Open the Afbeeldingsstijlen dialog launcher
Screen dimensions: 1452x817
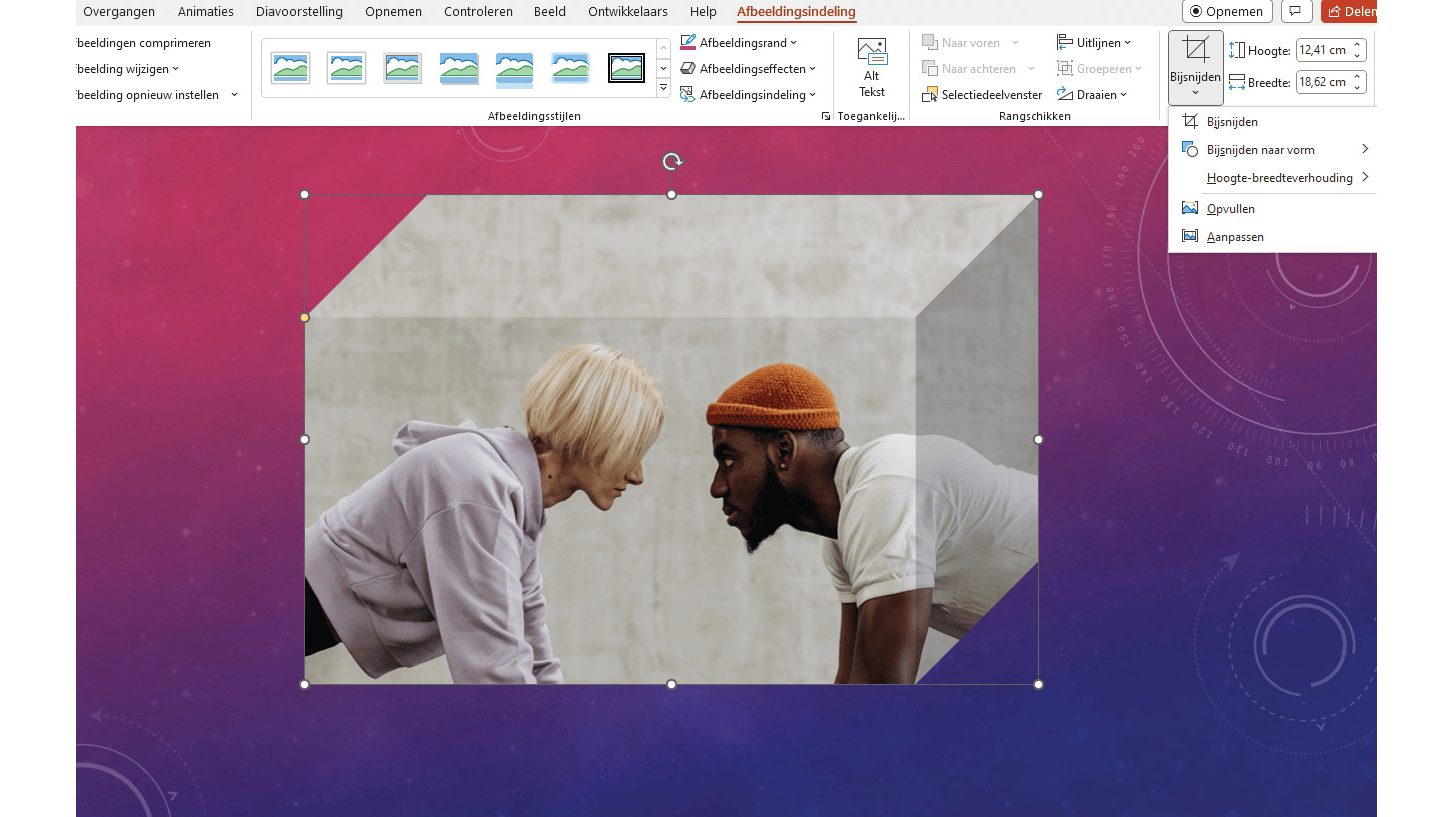[x=826, y=117]
